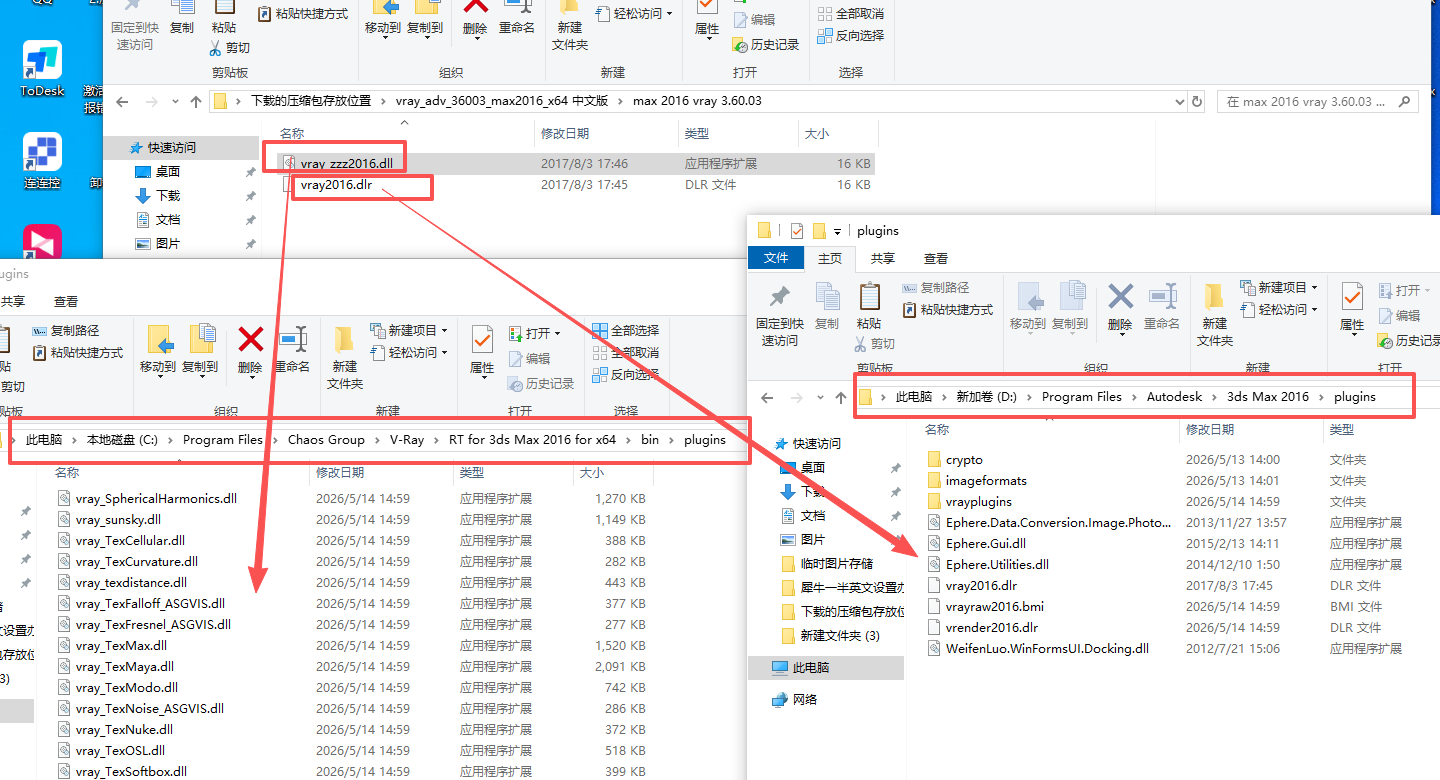1440x780 pixels.
Task: Click 历史记录 in the max 2016 vray window
Action: click(x=766, y=45)
